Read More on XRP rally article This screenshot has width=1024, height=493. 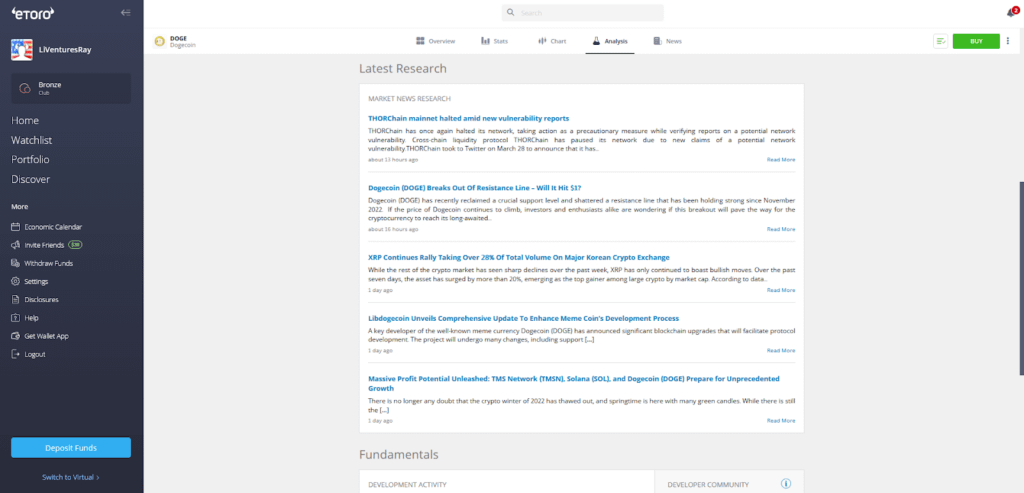point(781,290)
